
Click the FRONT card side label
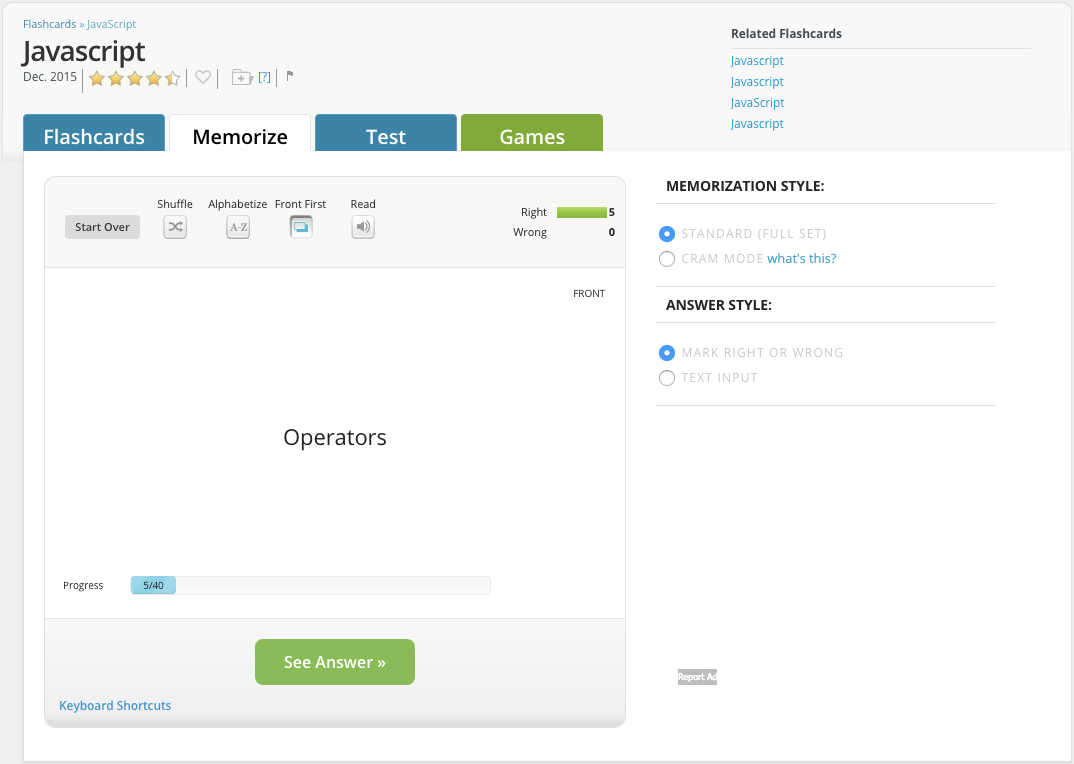pyautogui.click(x=589, y=293)
